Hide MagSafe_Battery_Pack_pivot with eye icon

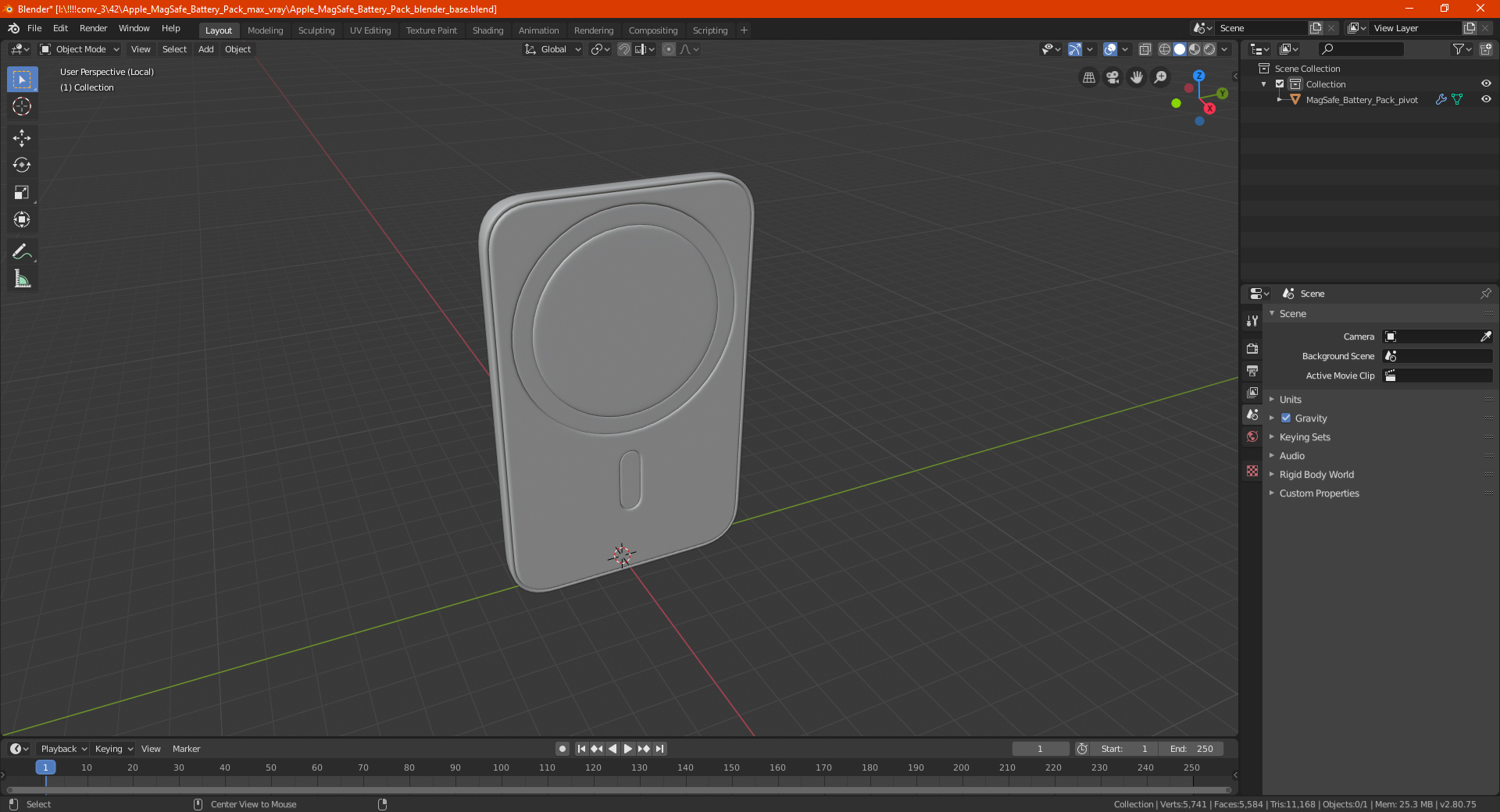[1486, 99]
